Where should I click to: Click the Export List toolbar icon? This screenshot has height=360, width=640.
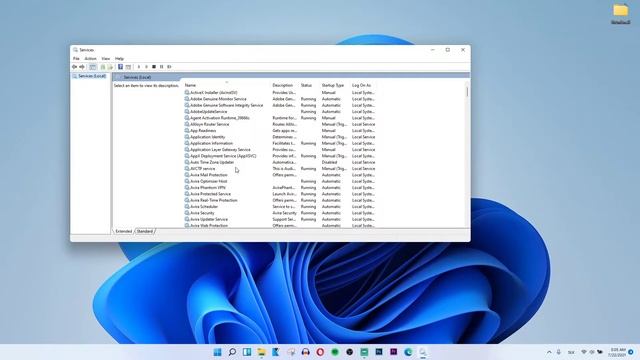point(110,67)
